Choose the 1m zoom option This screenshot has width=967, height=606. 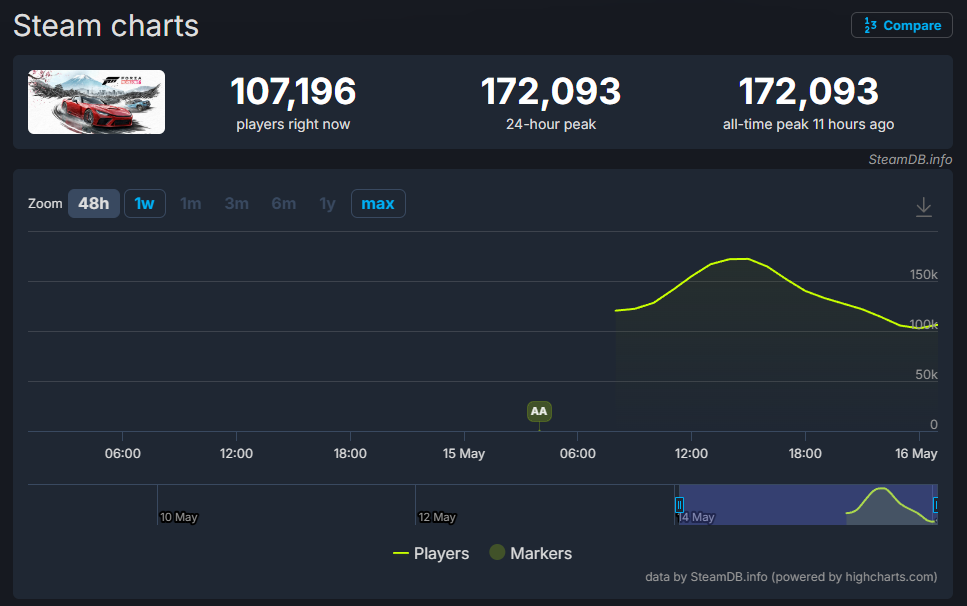pos(191,203)
